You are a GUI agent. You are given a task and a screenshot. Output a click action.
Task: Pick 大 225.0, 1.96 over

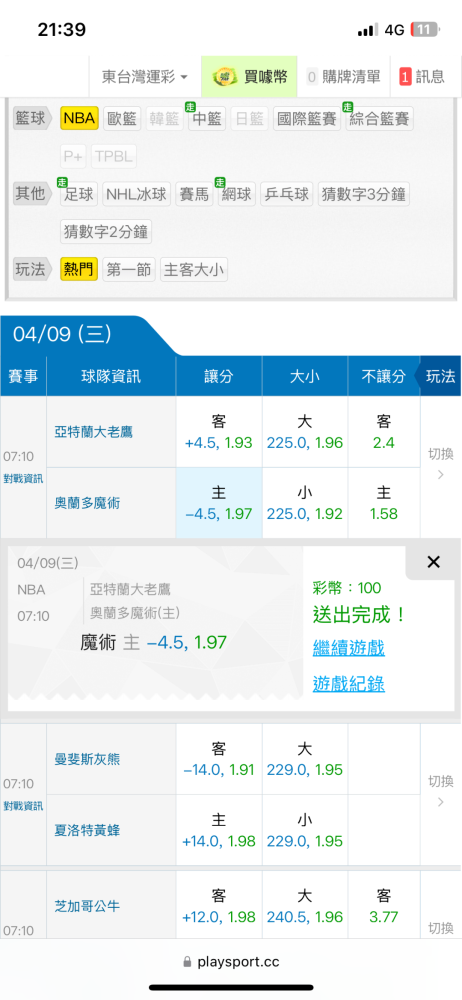coord(304,432)
